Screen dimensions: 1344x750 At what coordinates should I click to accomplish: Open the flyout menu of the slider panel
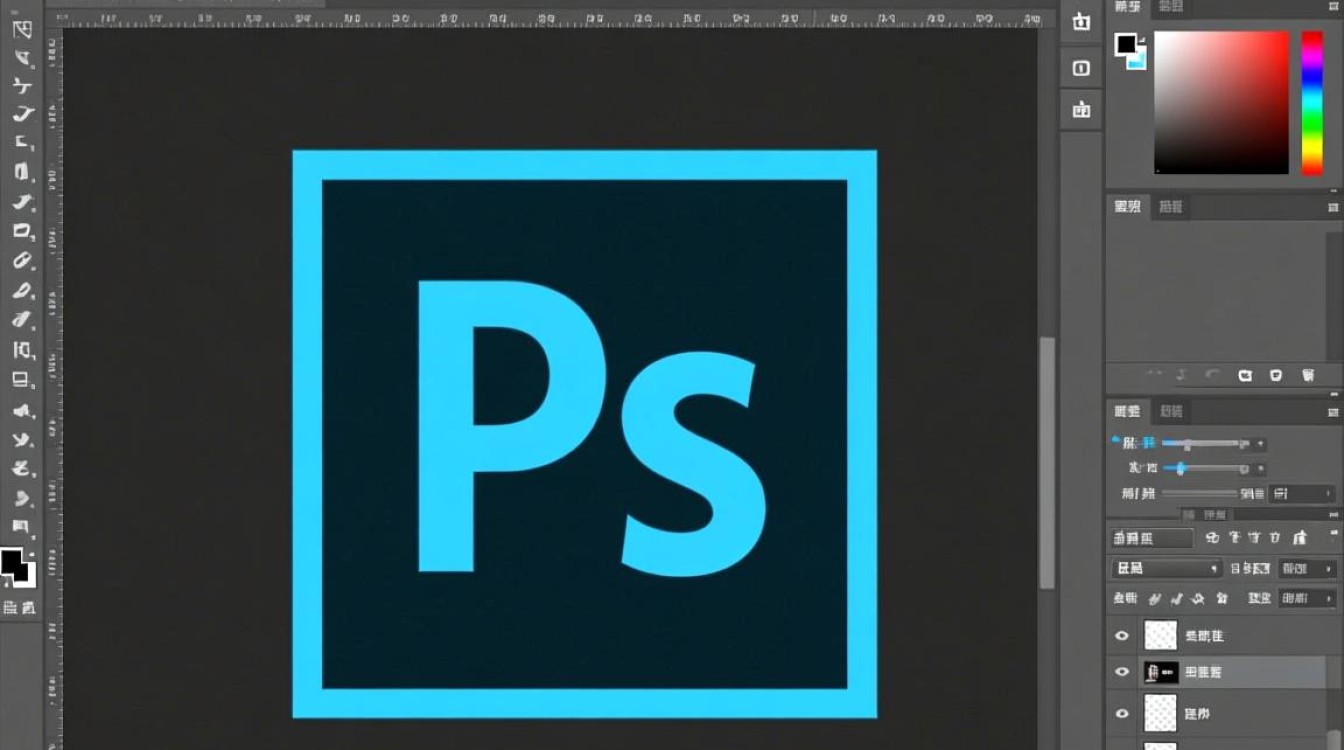(x=1333, y=411)
